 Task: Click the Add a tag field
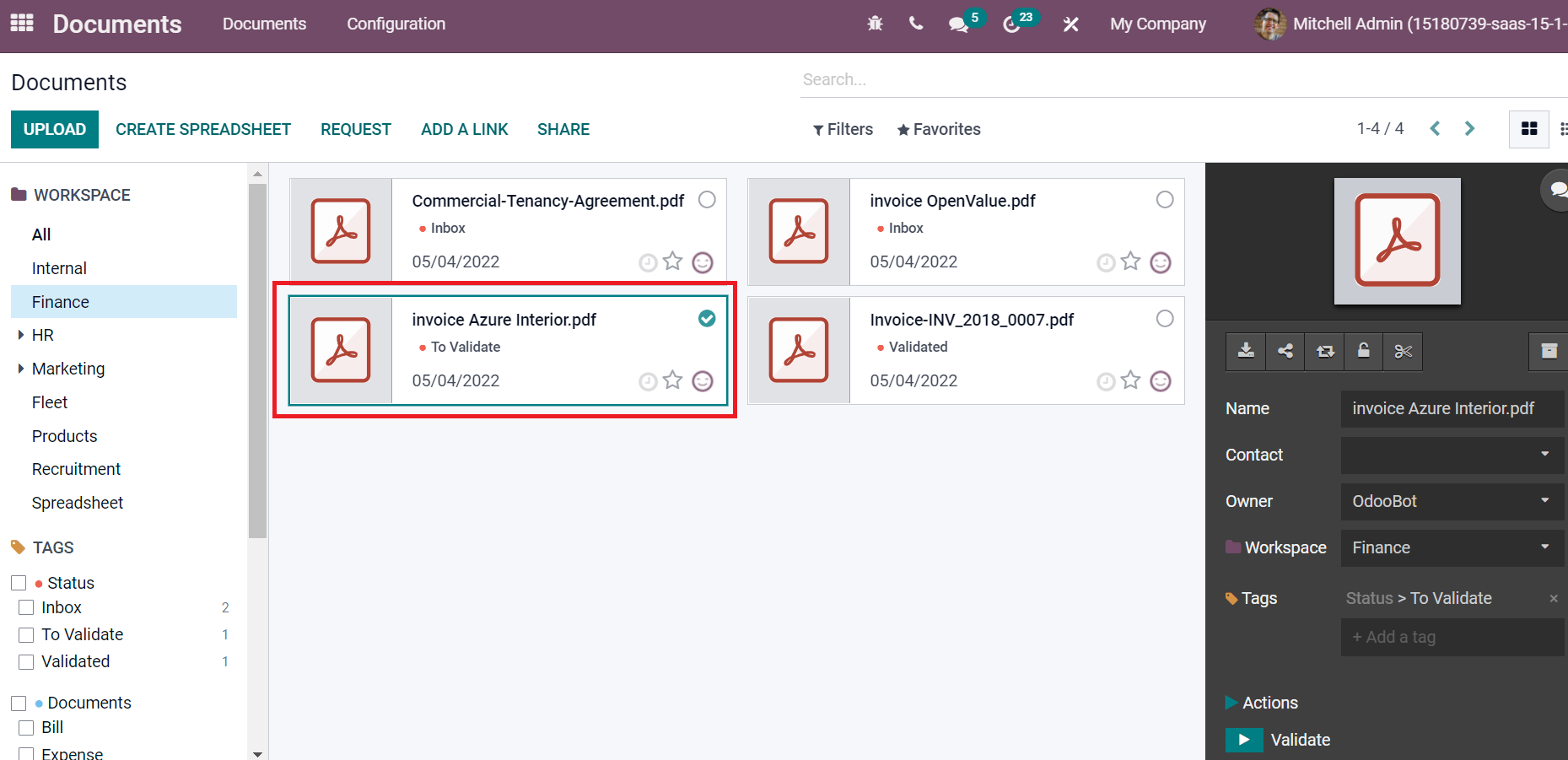tap(1452, 637)
